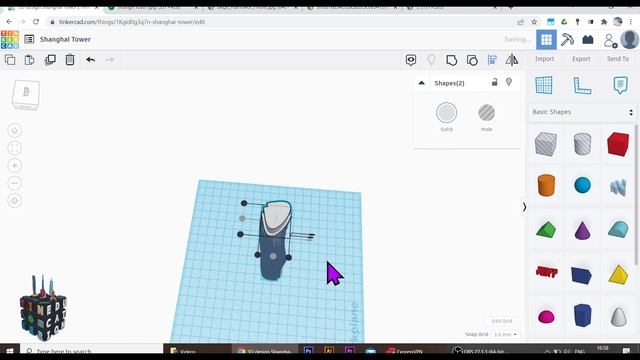Screen dimensions: 640x360
Task: Click the Group shapes icon
Action: click(451, 60)
